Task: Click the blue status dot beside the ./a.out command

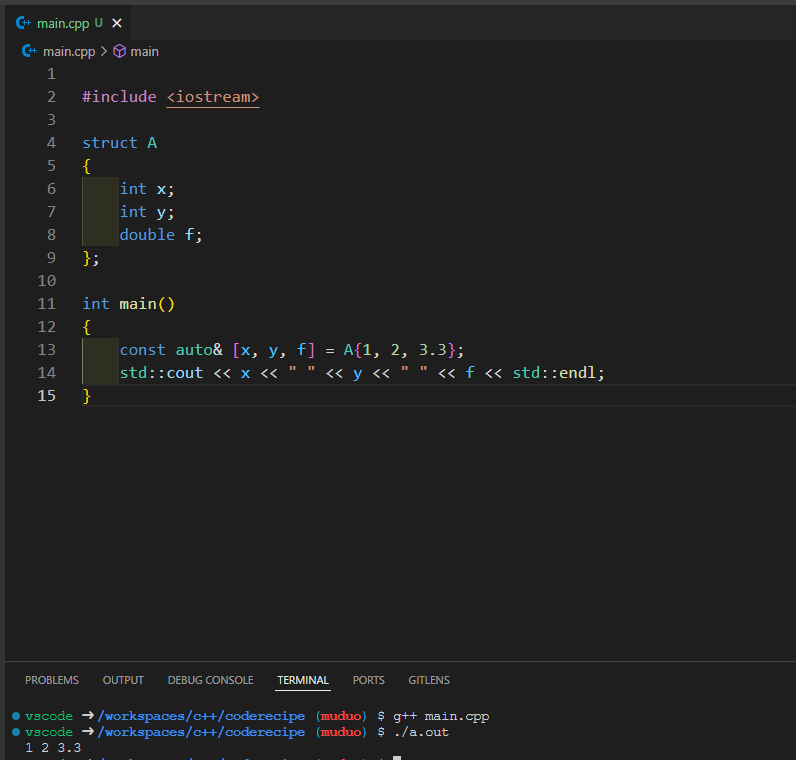Action: pyautogui.click(x=16, y=732)
